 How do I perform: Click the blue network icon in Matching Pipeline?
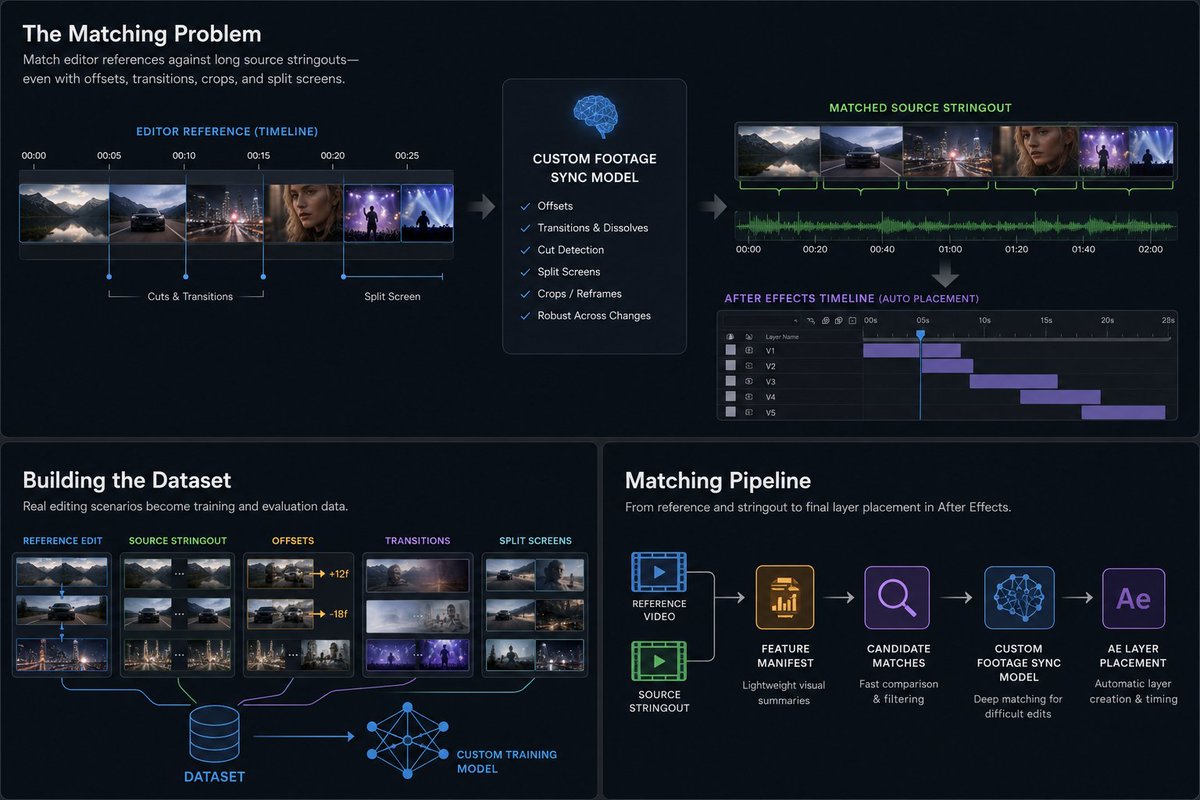(x=1018, y=598)
